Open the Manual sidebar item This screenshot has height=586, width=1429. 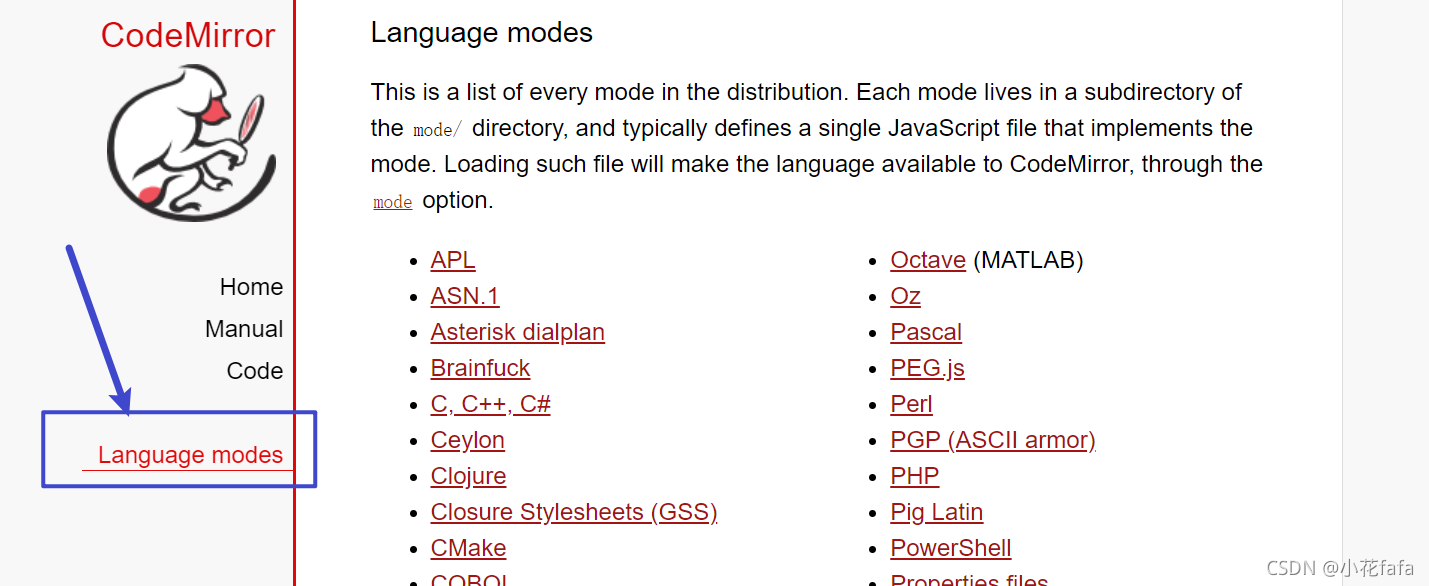[244, 329]
